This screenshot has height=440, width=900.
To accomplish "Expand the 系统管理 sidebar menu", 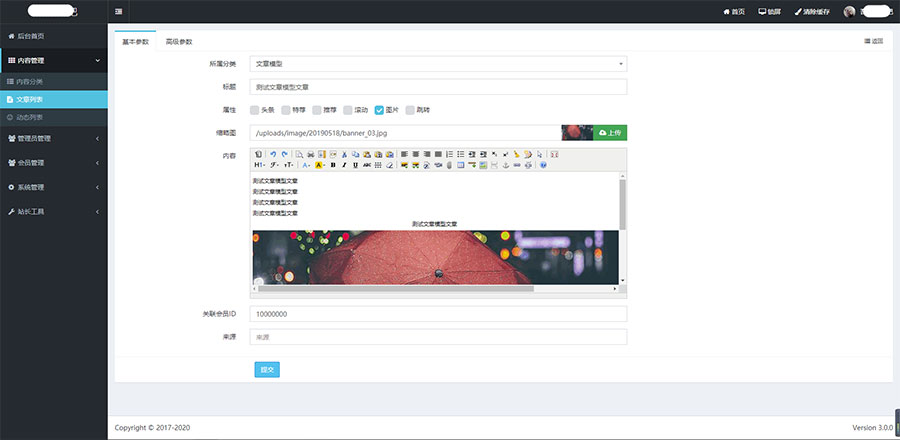I will click(53, 187).
